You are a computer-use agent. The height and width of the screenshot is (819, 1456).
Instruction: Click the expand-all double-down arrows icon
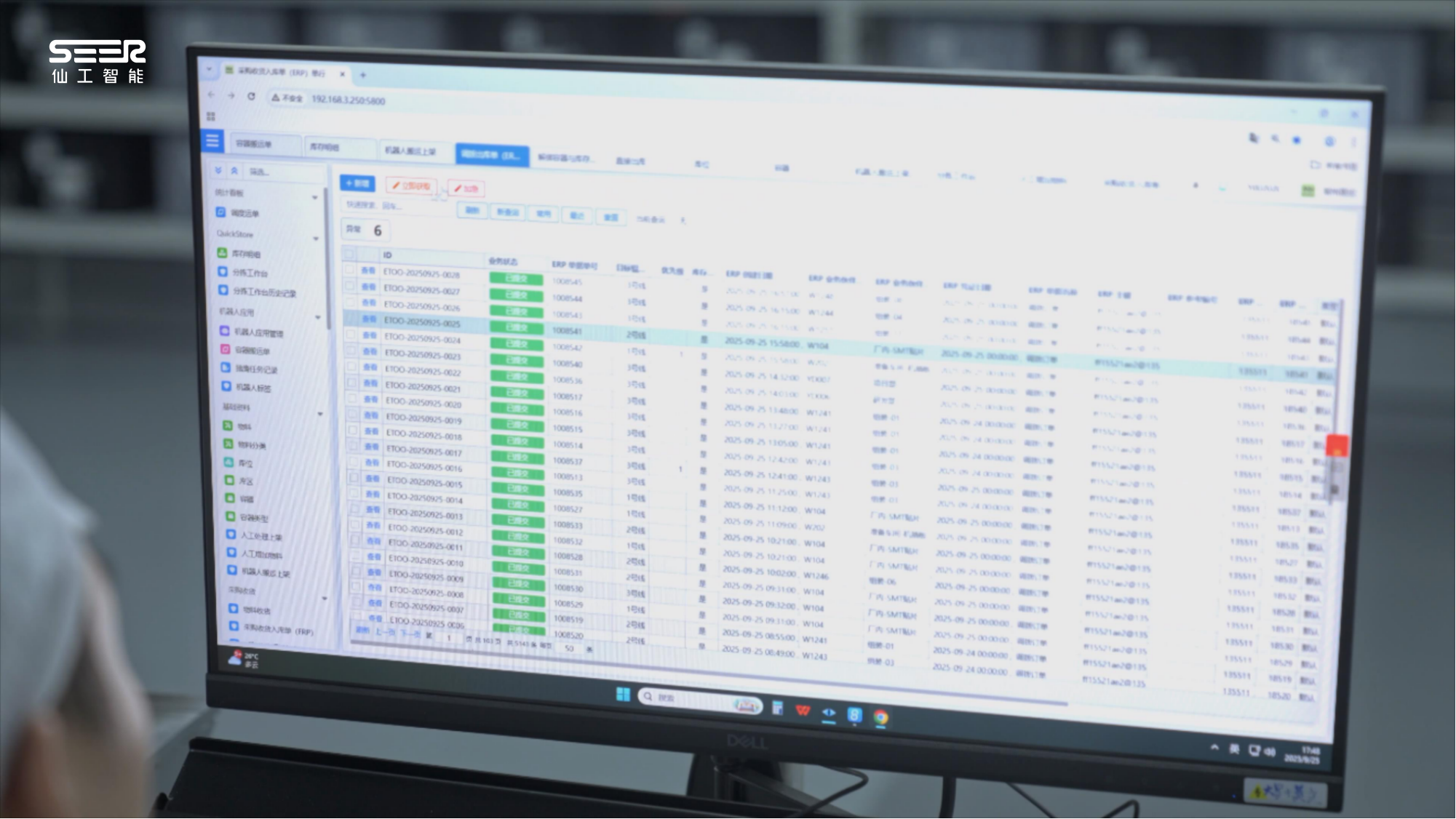(x=218, y=170)
